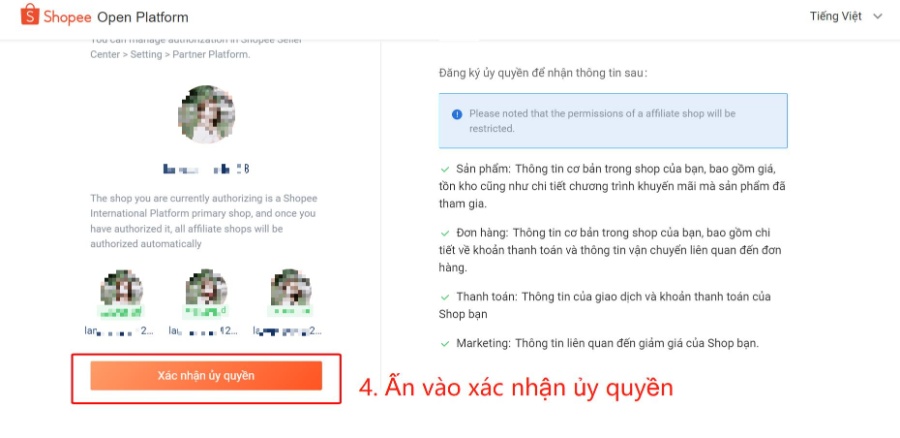Click the green checkmark beside Đơn hàng

tap(445, 234)
